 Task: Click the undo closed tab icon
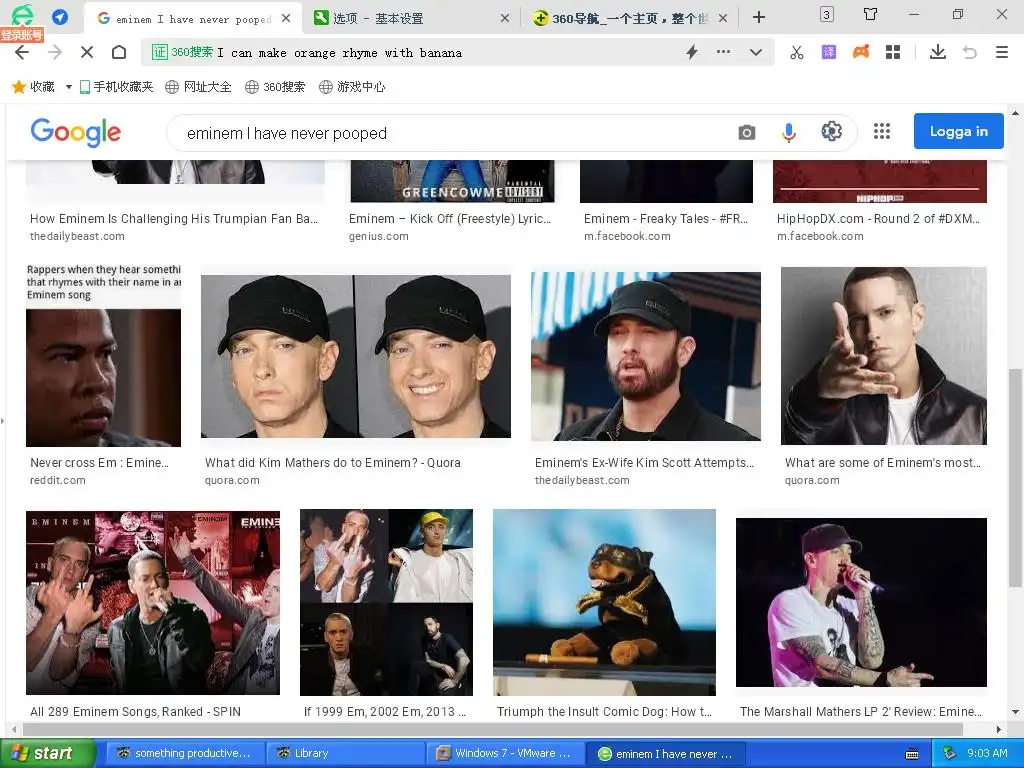(x=970, y=52)
